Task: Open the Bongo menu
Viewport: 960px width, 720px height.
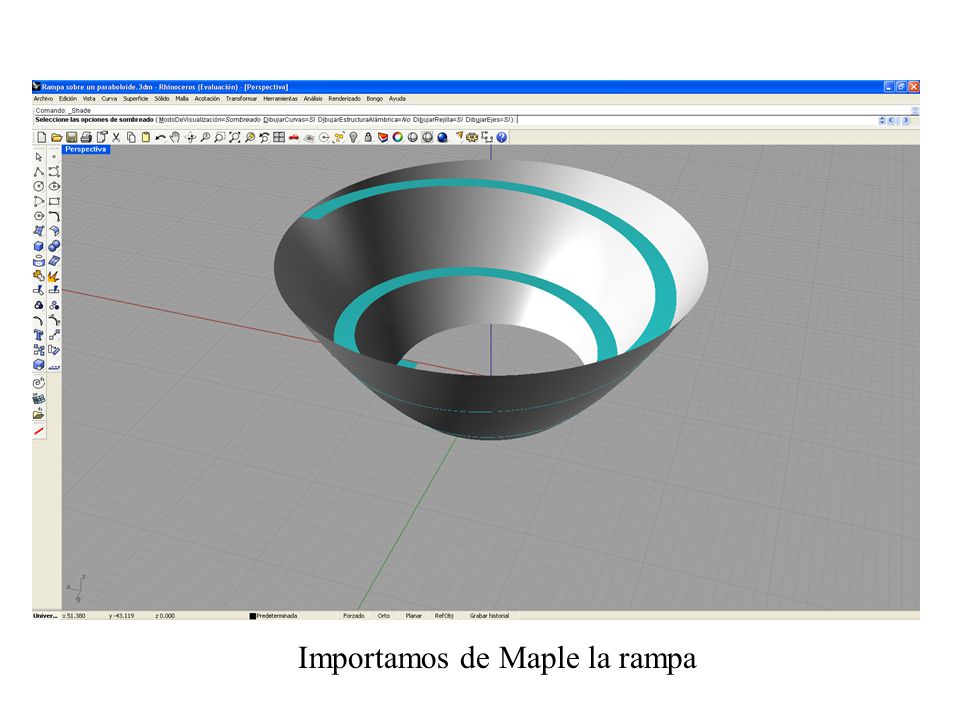Action: click(x=374, y=99)
